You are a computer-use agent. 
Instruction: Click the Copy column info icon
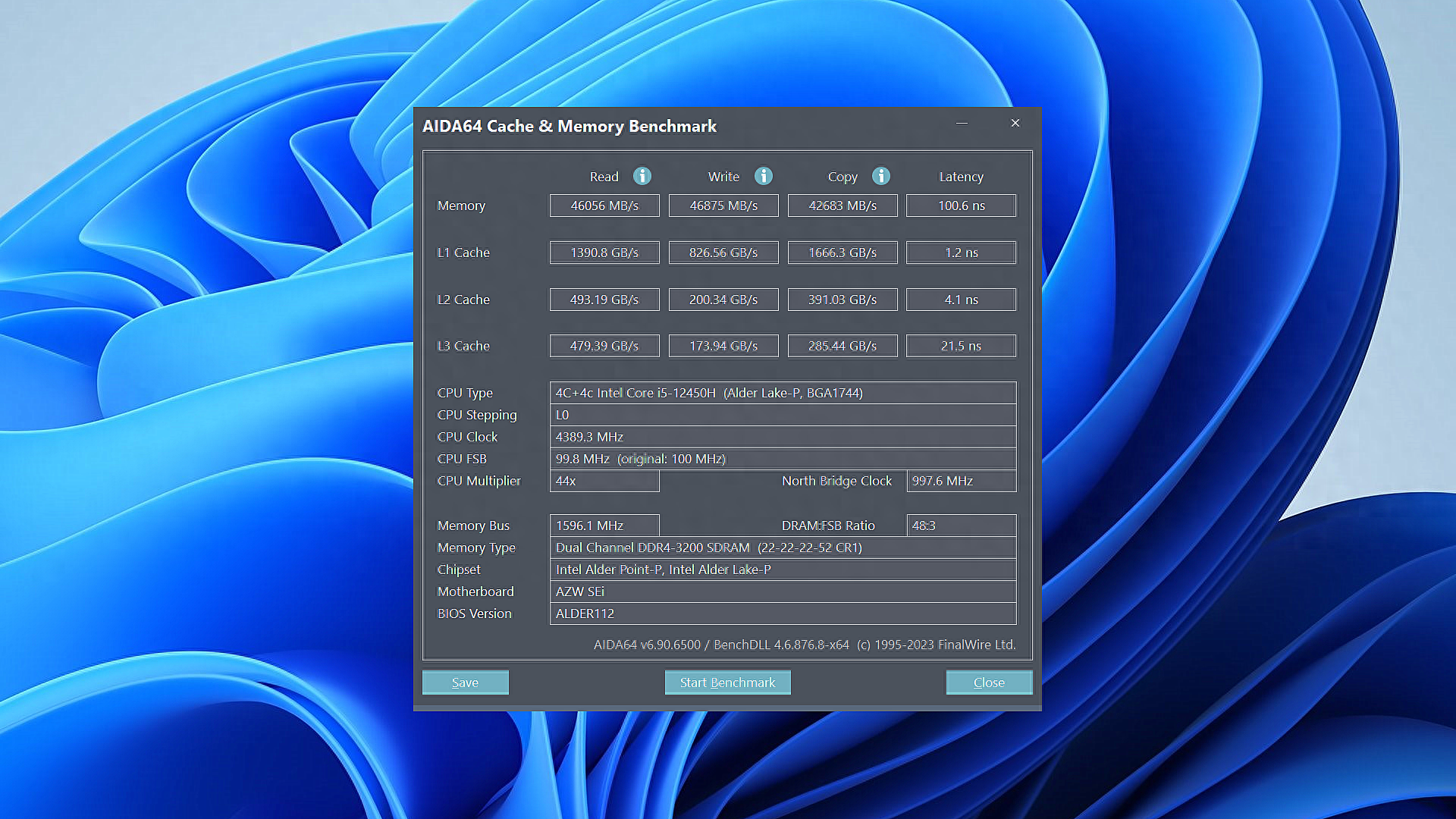pos(881,176)
